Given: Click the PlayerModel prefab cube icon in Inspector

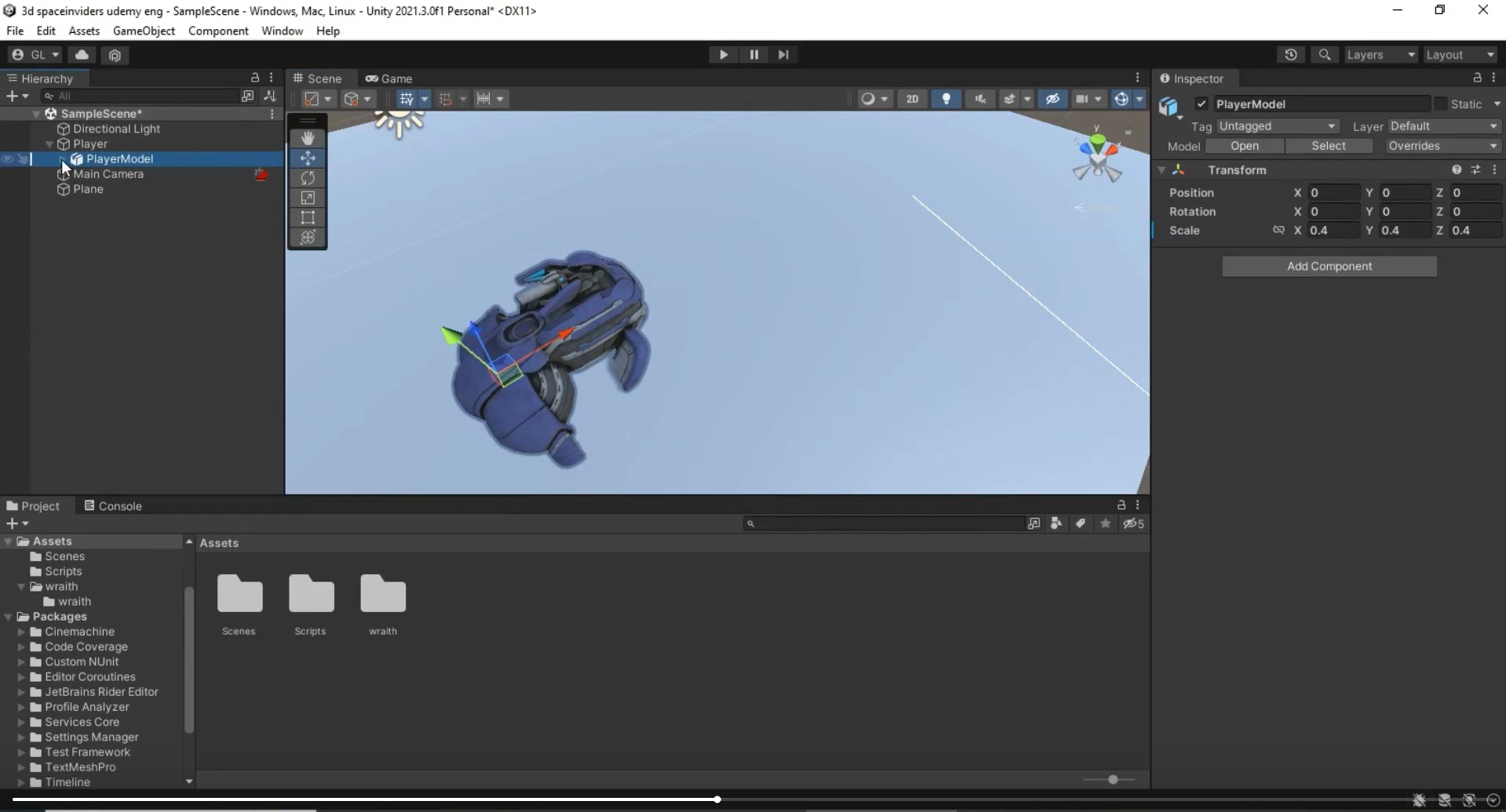Looking at the screenshot, I should pos(1169,107).
